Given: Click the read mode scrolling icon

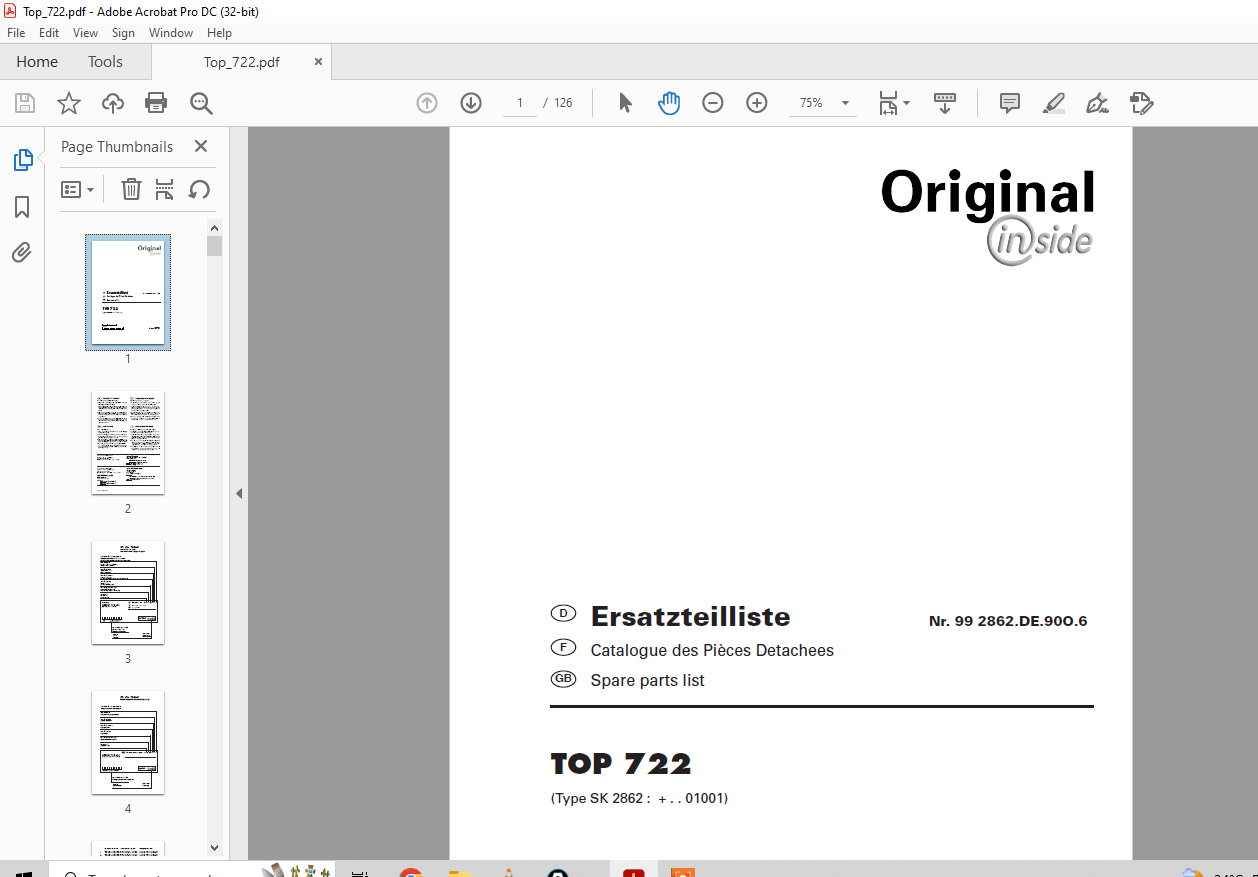Looking at the screenshot, I should [x=945, y=103].
